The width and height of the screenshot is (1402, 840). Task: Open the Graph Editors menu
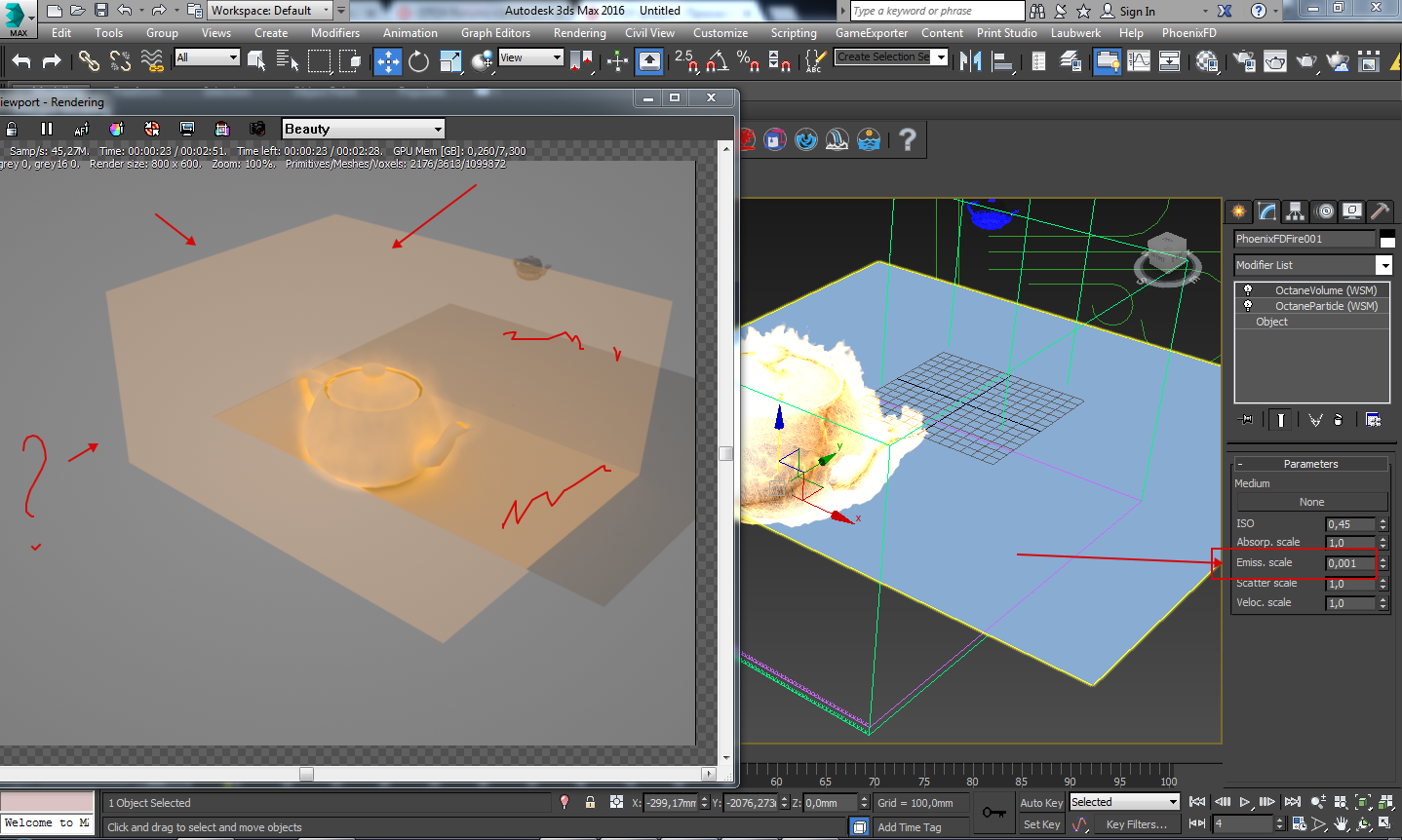(x=495, y=33)
